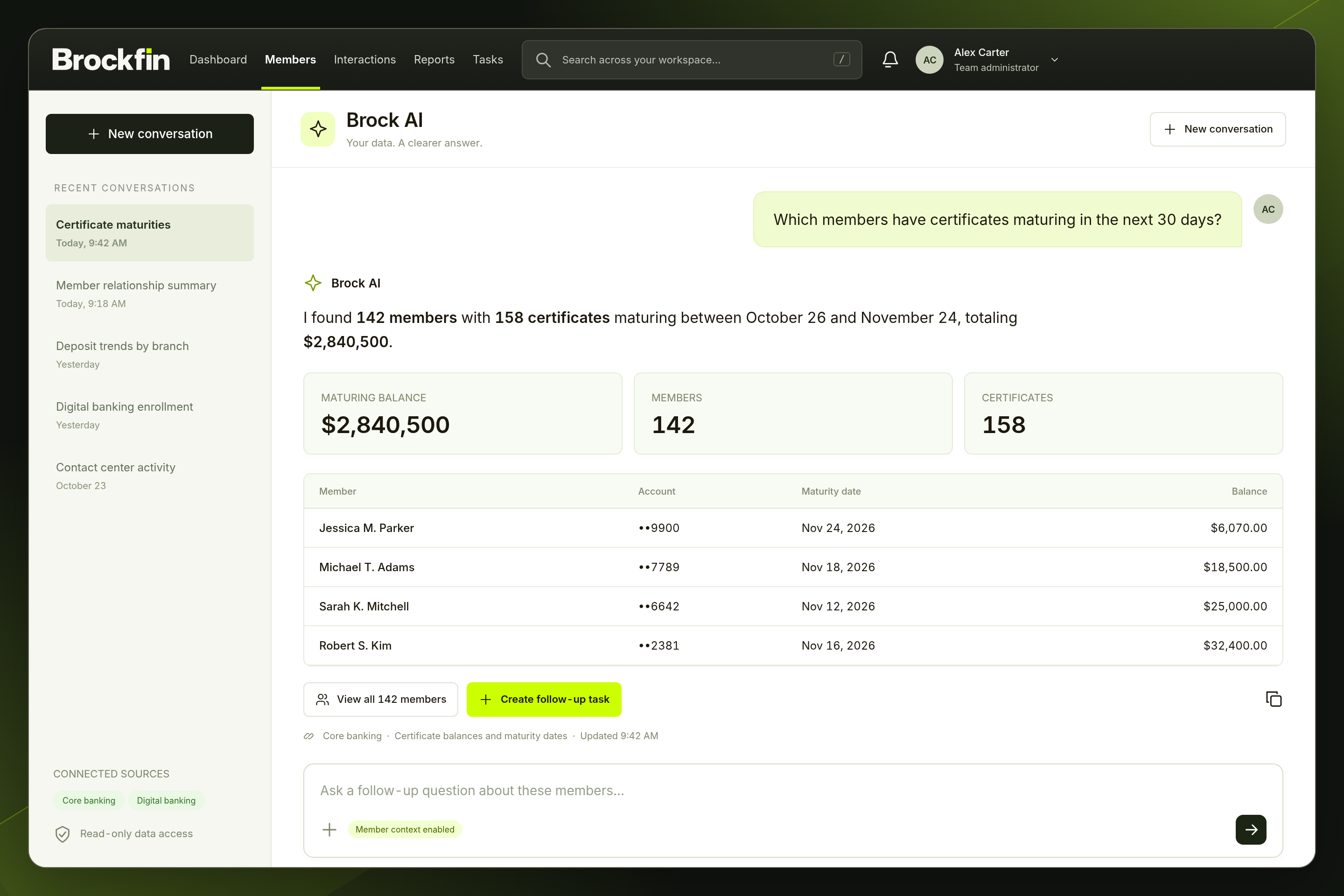Click the Balance column header
Image resolution: width=1344 pixels, height=896 pixels.
click(1249, 491)
